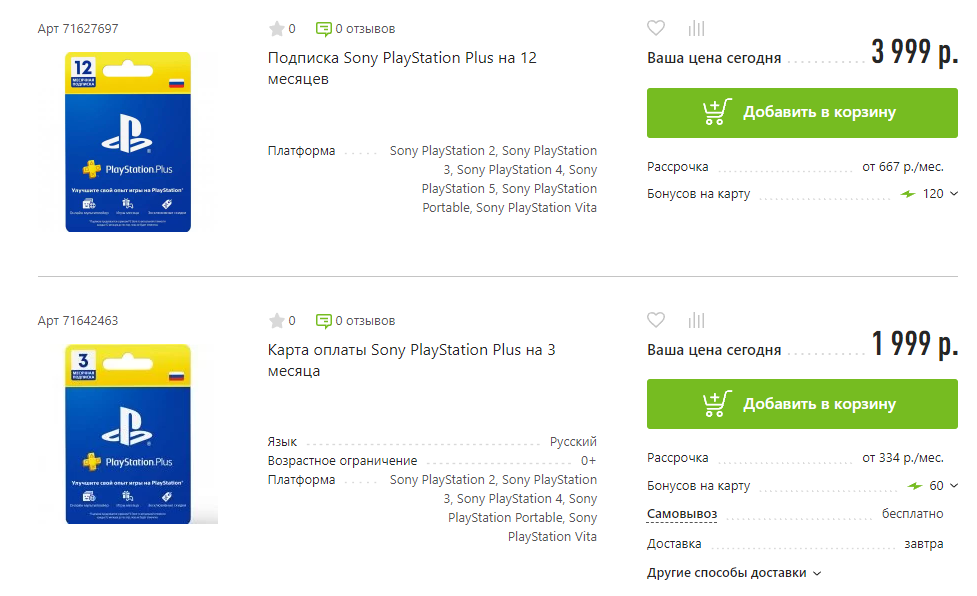Click the 3-month PlayStation Plus card image
977x596 pixels.
[x=128, y=434]
